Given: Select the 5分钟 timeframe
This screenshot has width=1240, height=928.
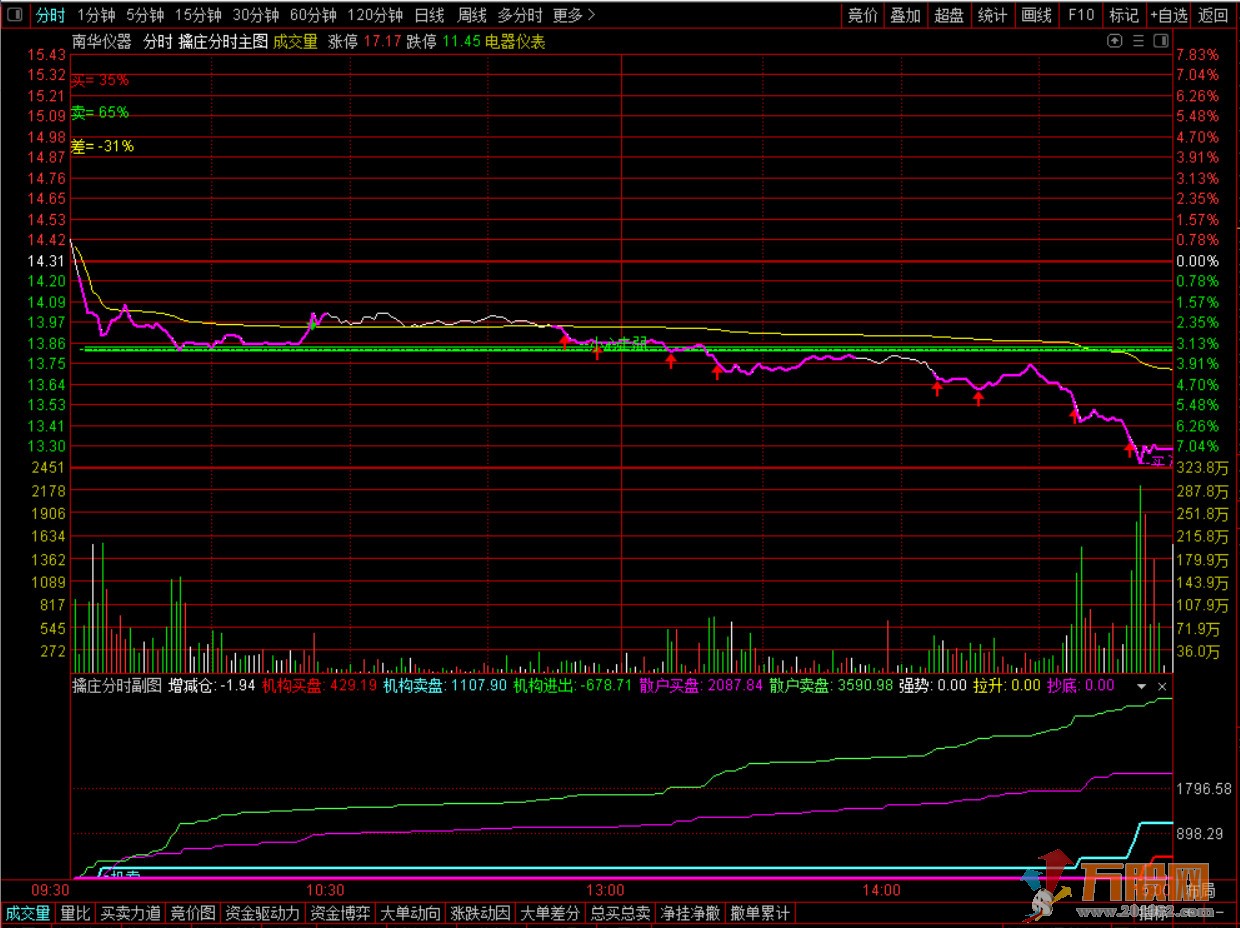Looking at the screenshot, I should click(145, 15).
